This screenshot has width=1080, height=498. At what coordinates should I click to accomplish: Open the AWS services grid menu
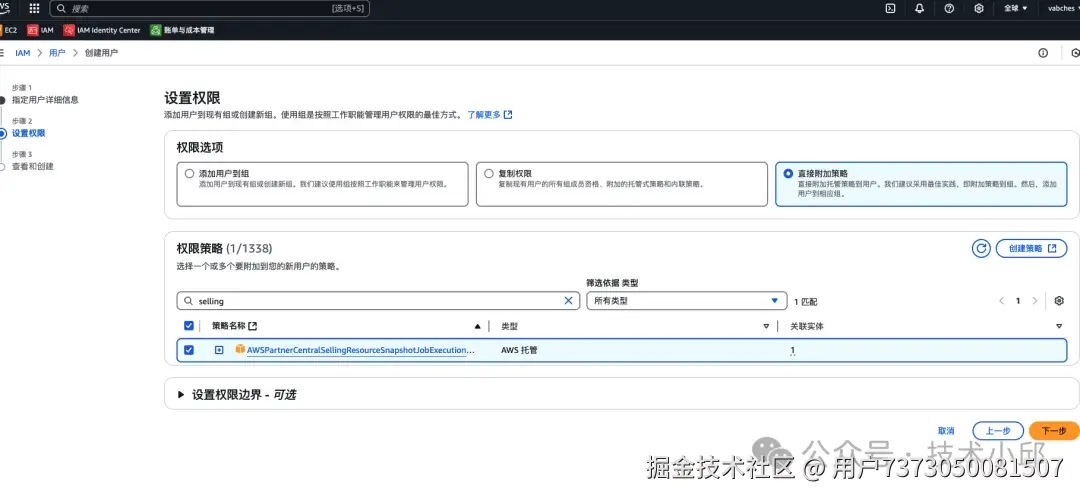(34, 8)
